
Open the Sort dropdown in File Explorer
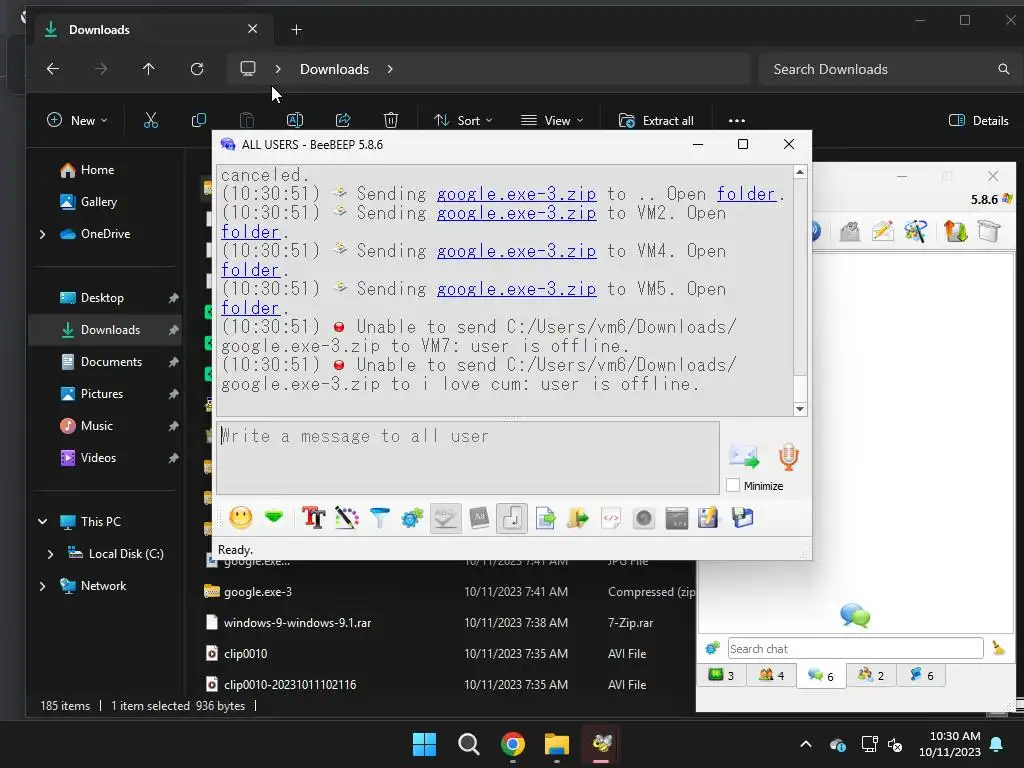coord(463,120)
